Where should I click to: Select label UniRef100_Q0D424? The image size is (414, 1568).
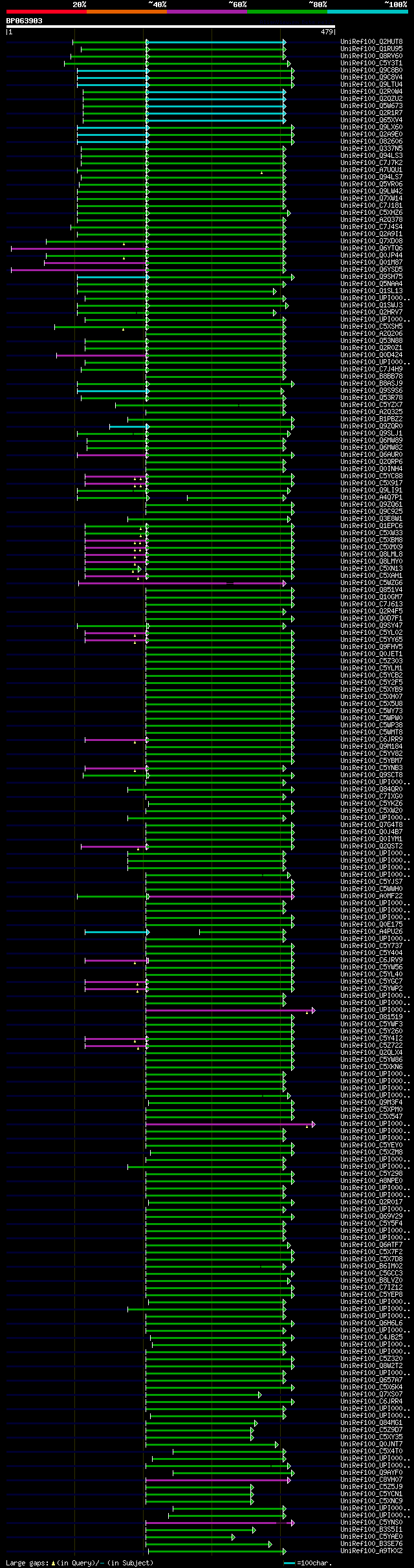[x=371, y=355]
